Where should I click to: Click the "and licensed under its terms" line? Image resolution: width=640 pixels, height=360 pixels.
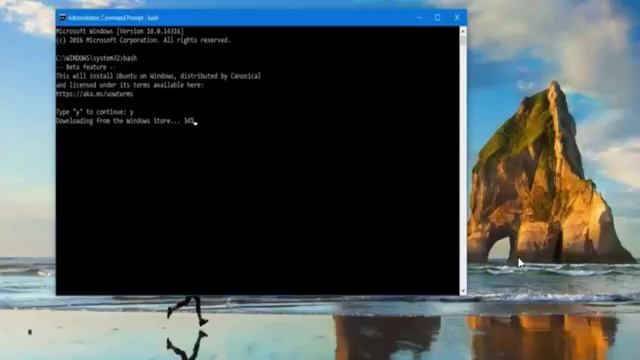coord(130,85)
